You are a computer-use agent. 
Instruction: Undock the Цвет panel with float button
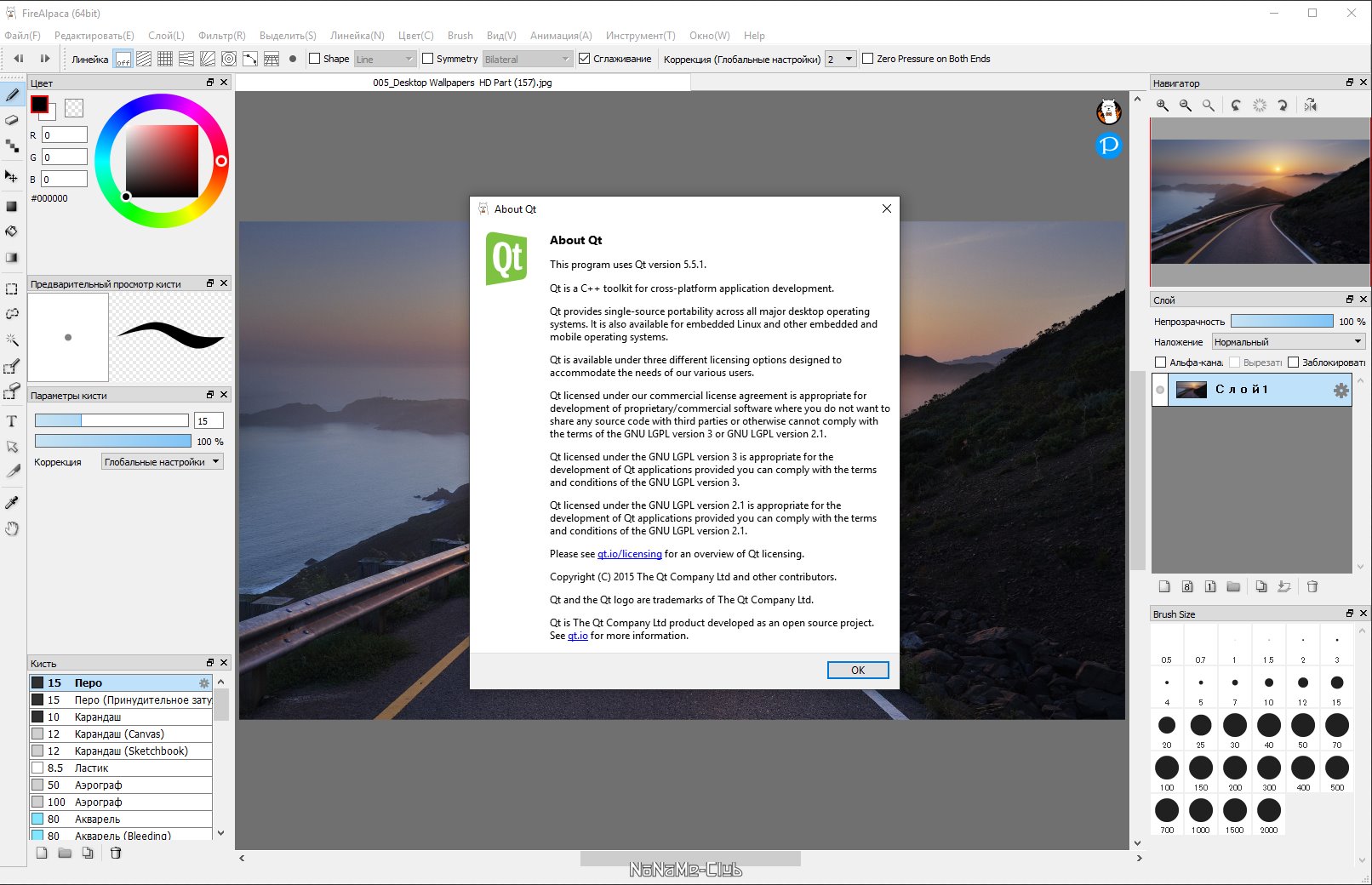(210, 83)
